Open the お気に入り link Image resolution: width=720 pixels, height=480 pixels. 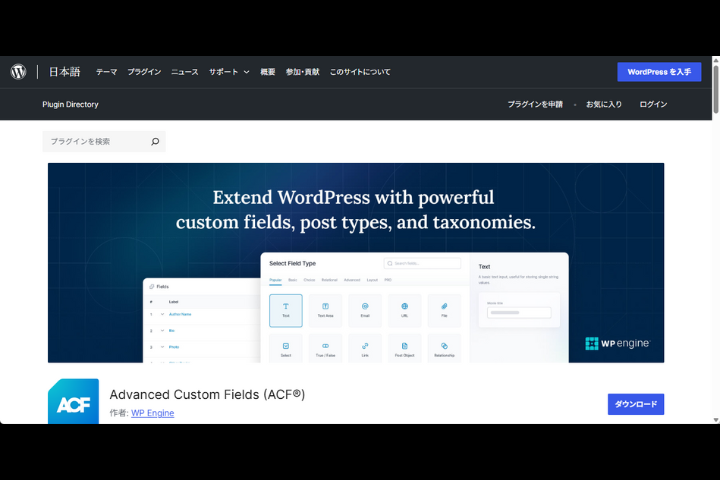(x=604, y=104)
